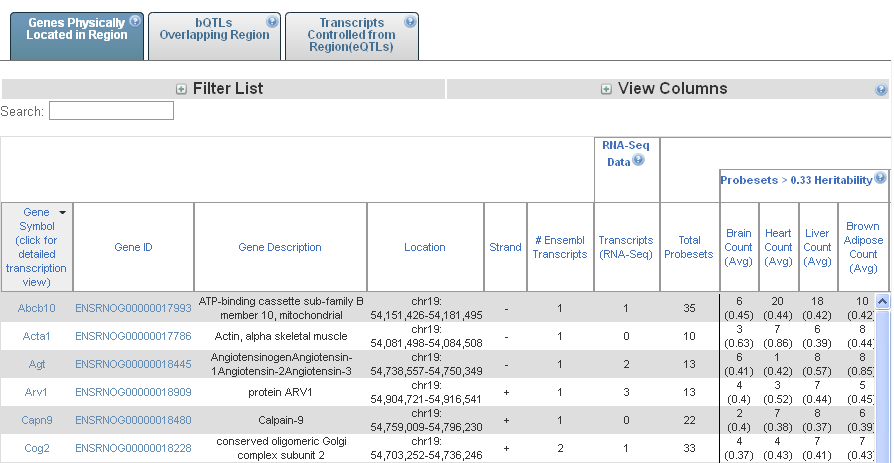Select location chr19: 54,738,557-54,750,349 cell
Image resolution: width=894 pixels, height=463 pixels.
(426, 364)
